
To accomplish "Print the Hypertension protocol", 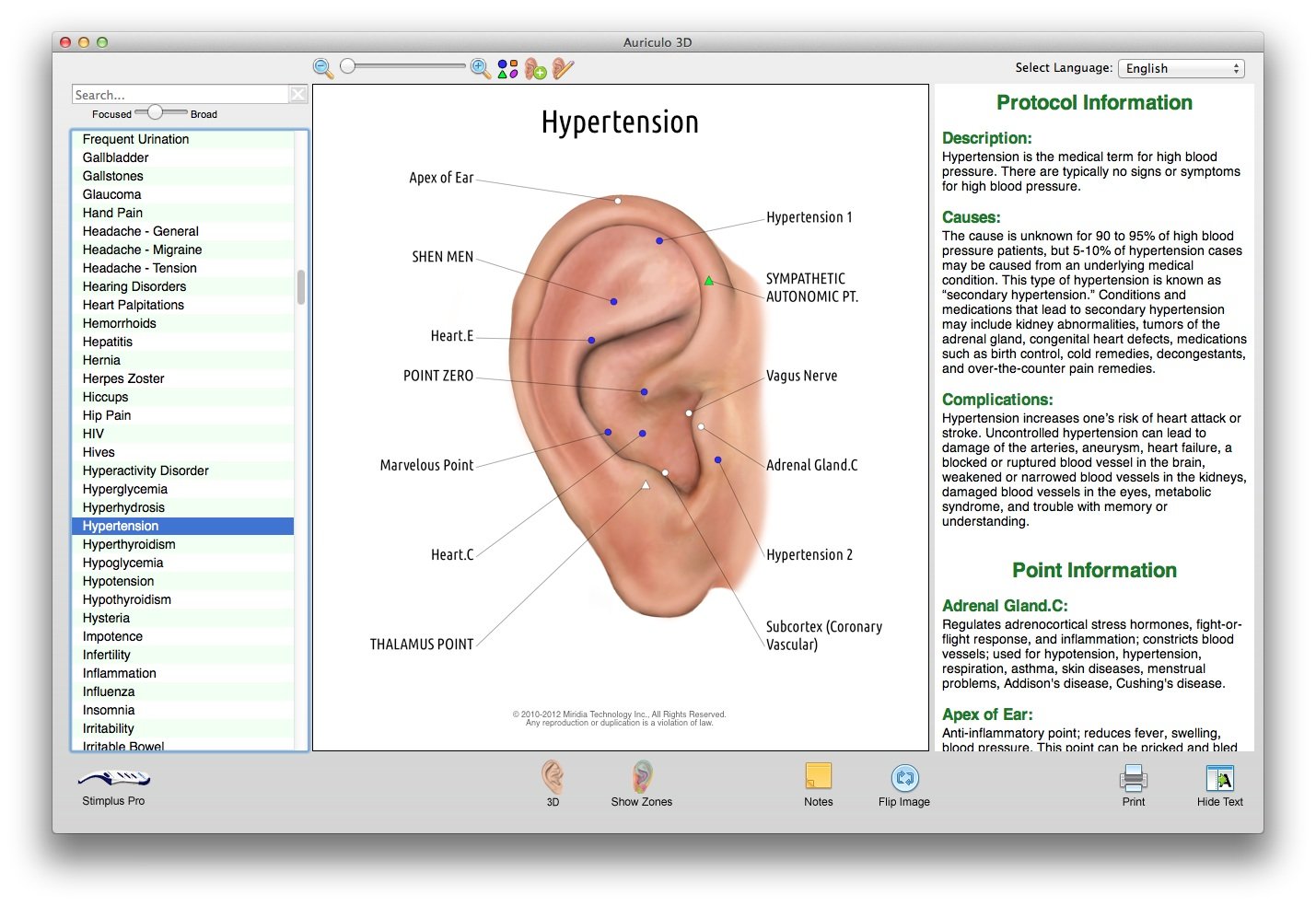I will click(1133, 781).
